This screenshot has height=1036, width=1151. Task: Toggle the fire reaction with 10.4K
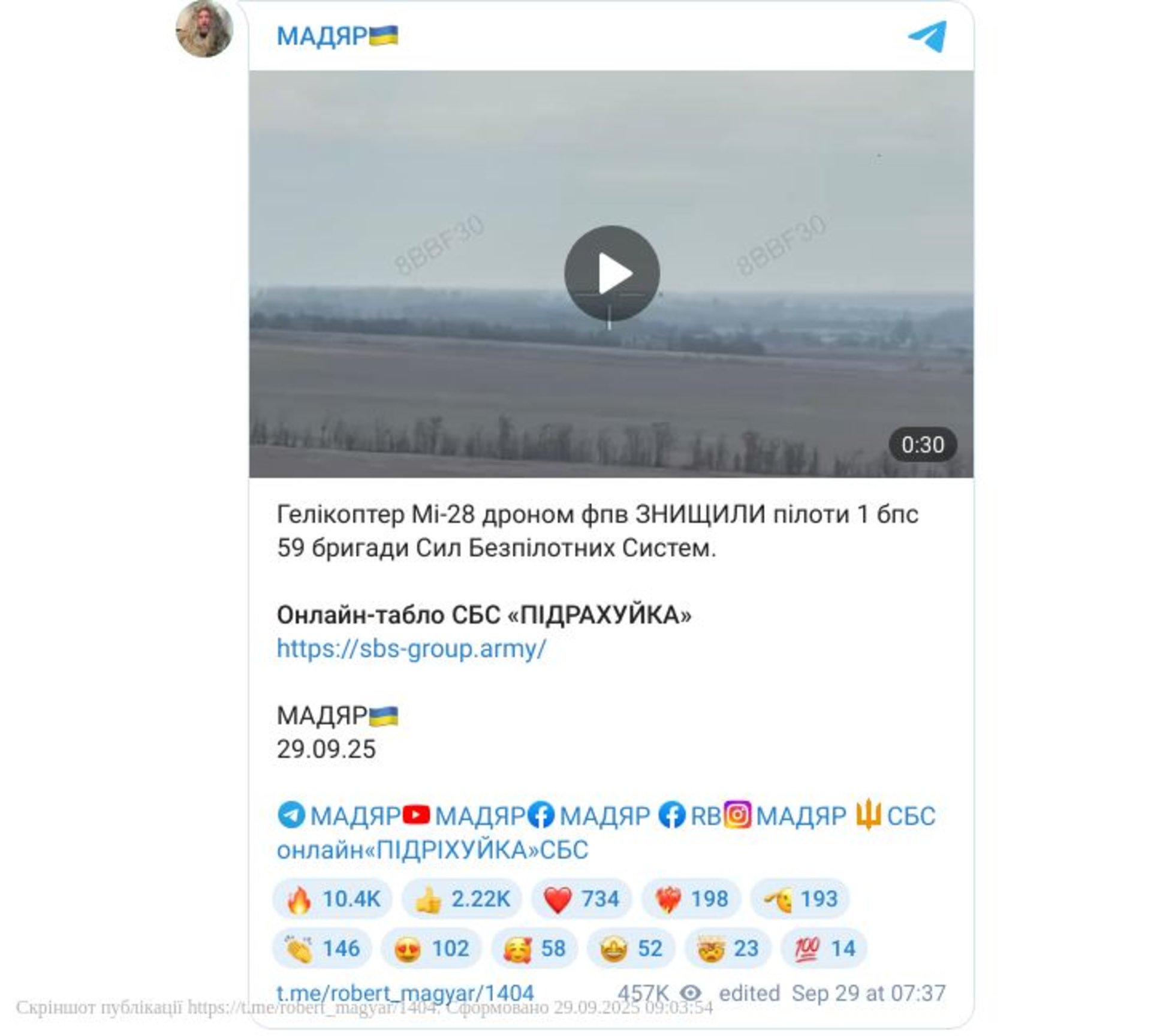click(x=332, y=899)
